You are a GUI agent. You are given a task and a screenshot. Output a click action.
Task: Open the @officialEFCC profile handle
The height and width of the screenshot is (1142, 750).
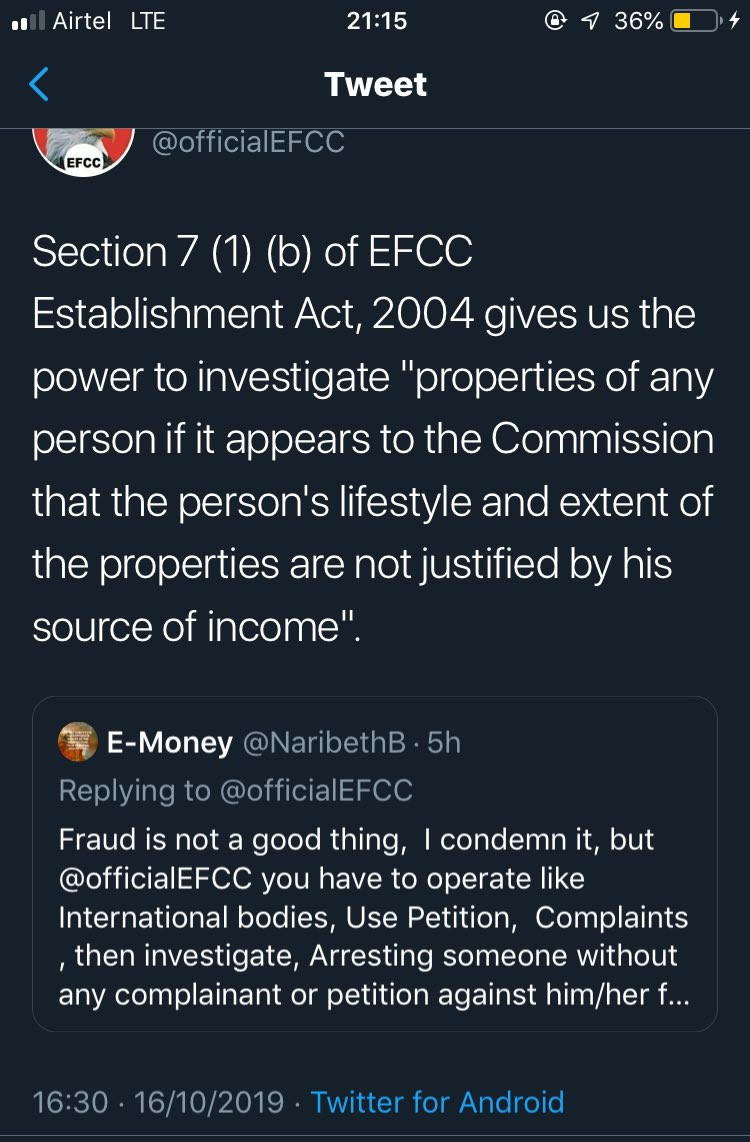click(248, 141)
